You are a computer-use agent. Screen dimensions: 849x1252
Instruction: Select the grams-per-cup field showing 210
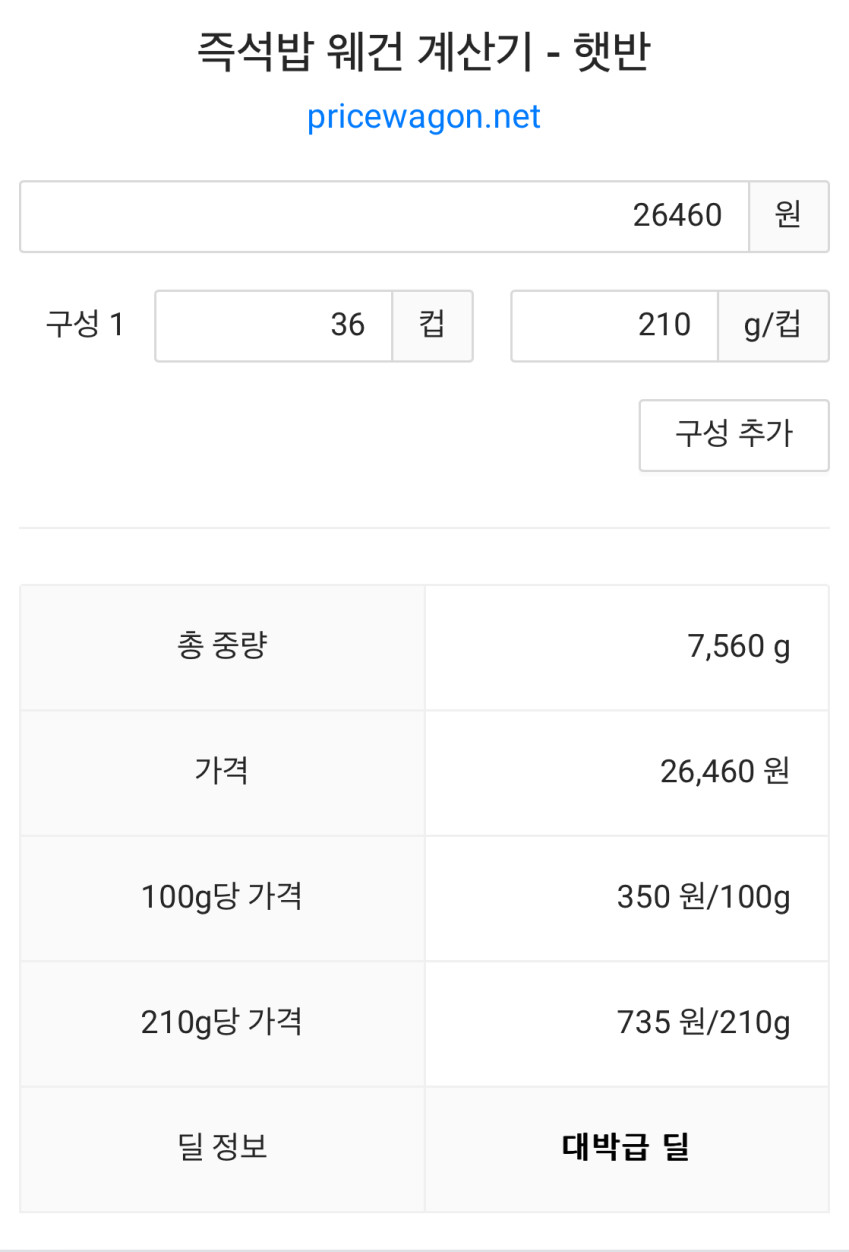(x=614, y=325)
